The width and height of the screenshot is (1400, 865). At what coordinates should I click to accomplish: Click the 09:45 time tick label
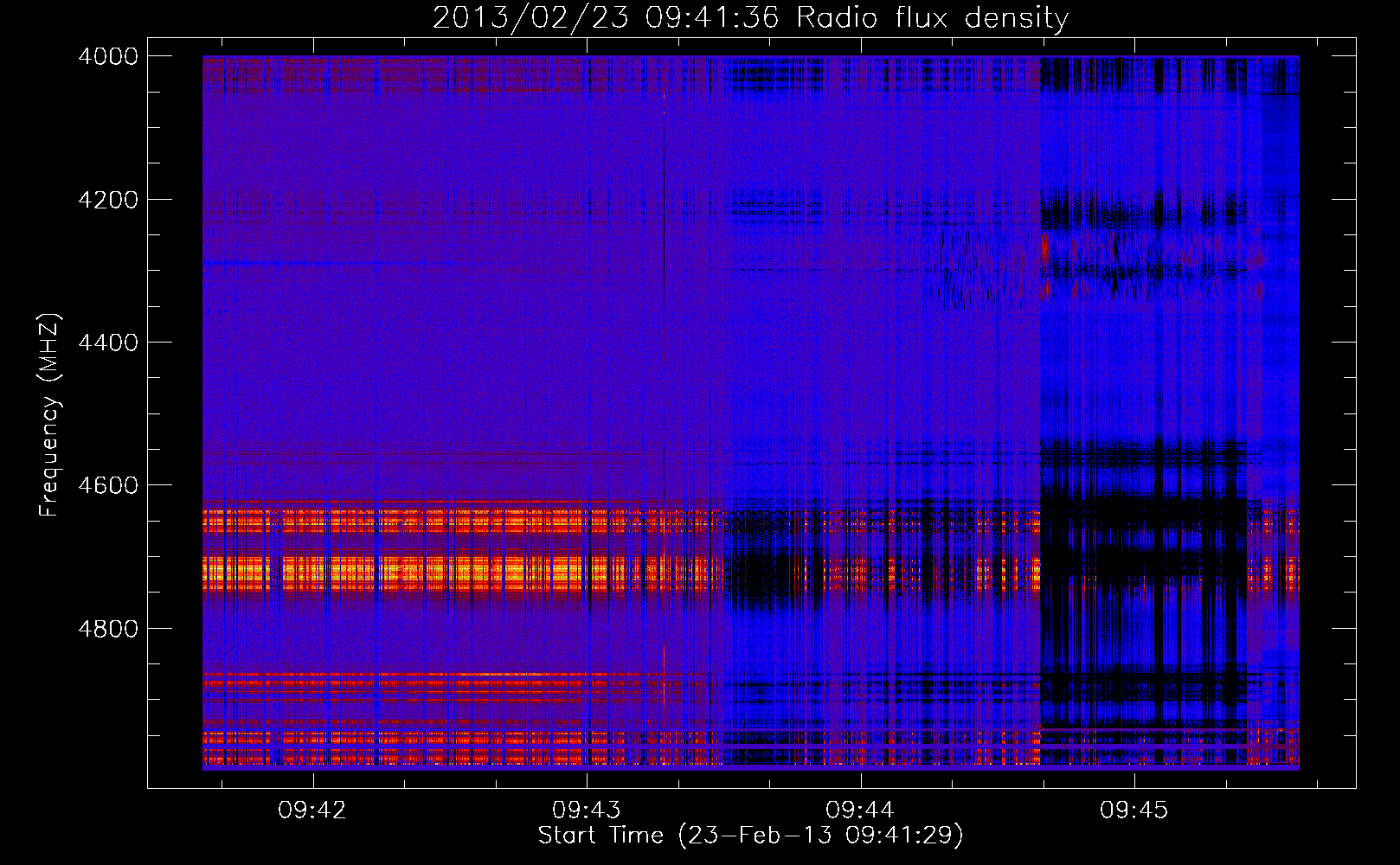(x=1134, y=811)
